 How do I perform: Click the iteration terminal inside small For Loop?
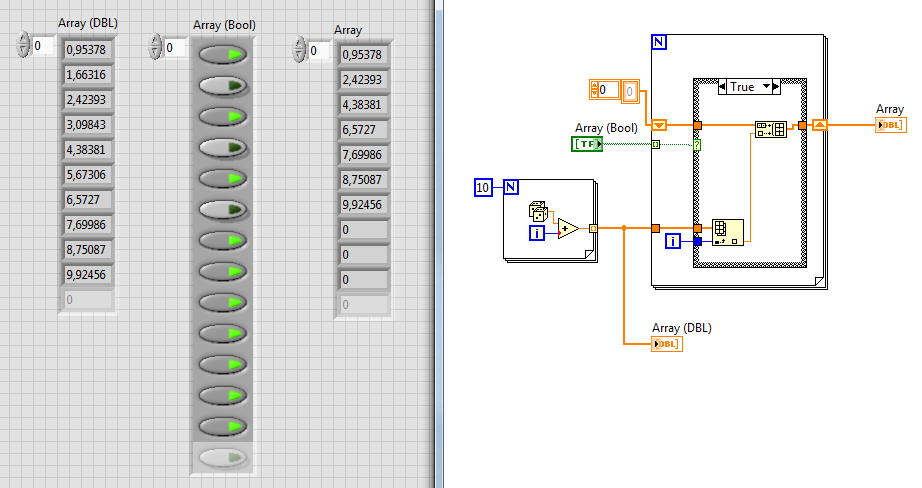[537, 233]
